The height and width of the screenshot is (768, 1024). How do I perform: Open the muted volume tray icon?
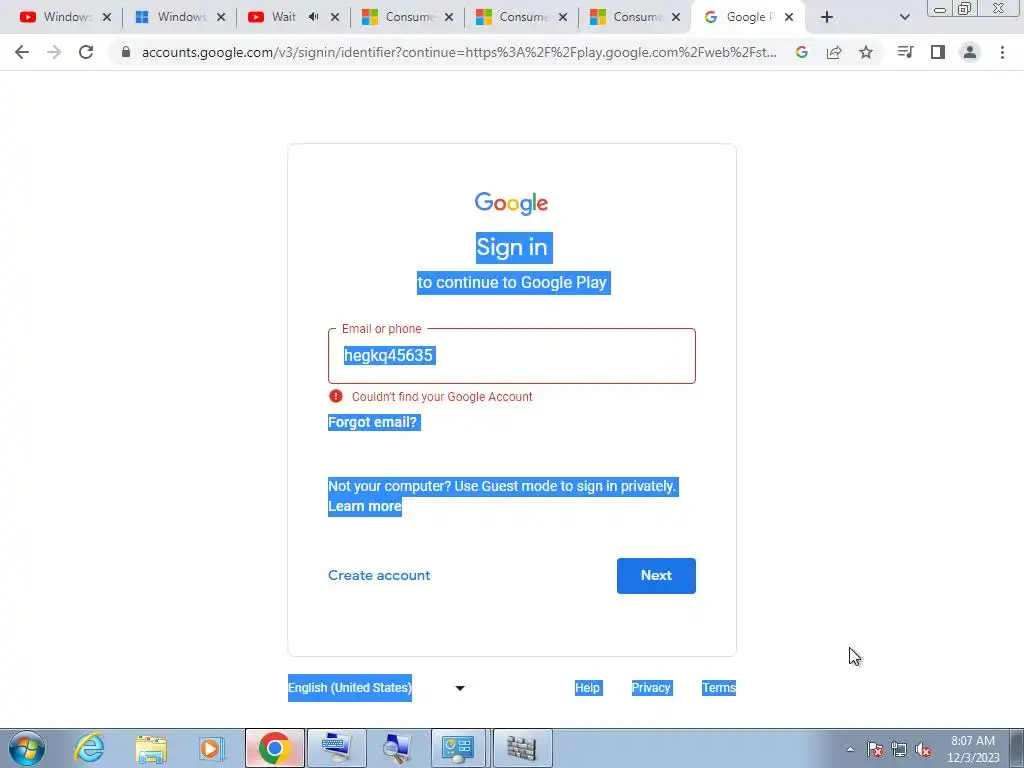tap(923, 749)
